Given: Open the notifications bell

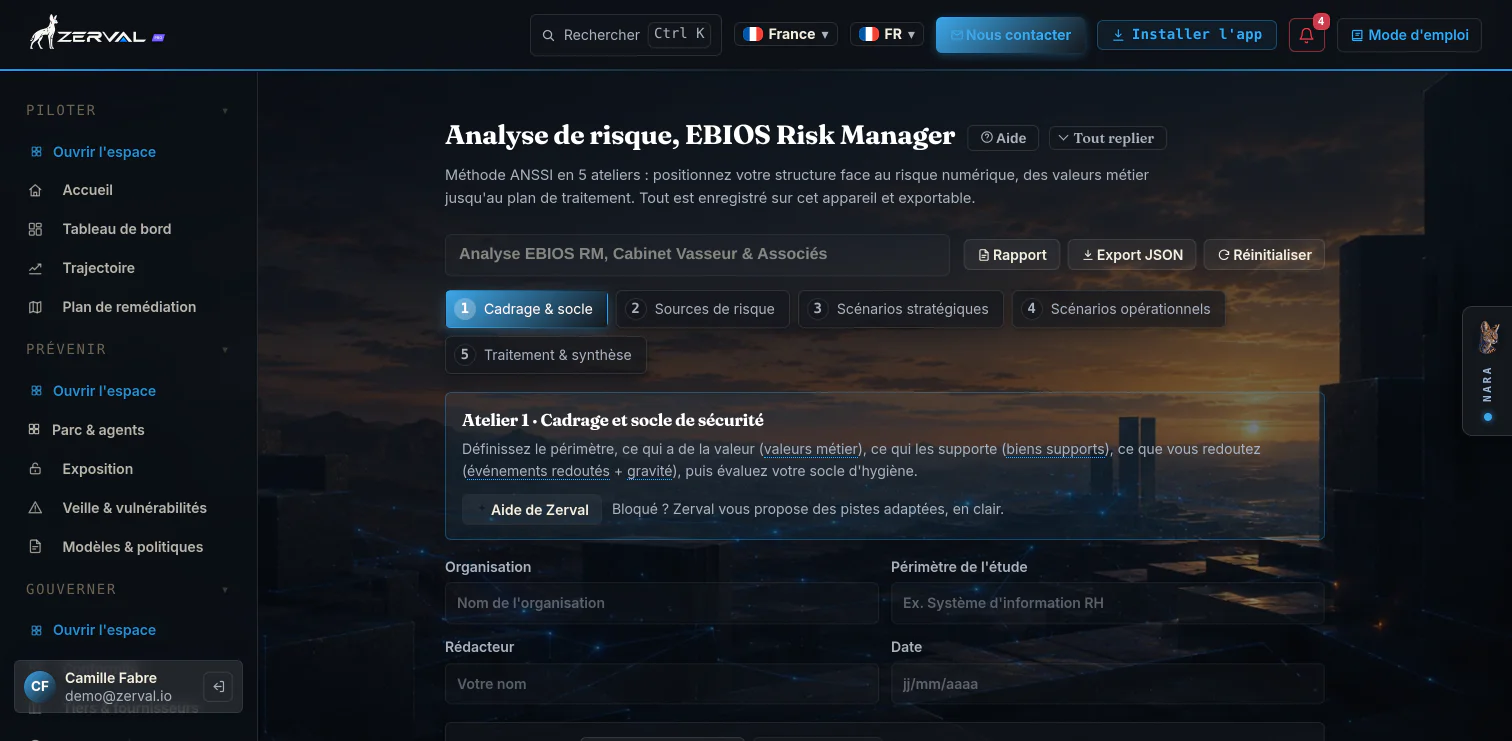Looking at the screenshot, I should click(1306, 35).
